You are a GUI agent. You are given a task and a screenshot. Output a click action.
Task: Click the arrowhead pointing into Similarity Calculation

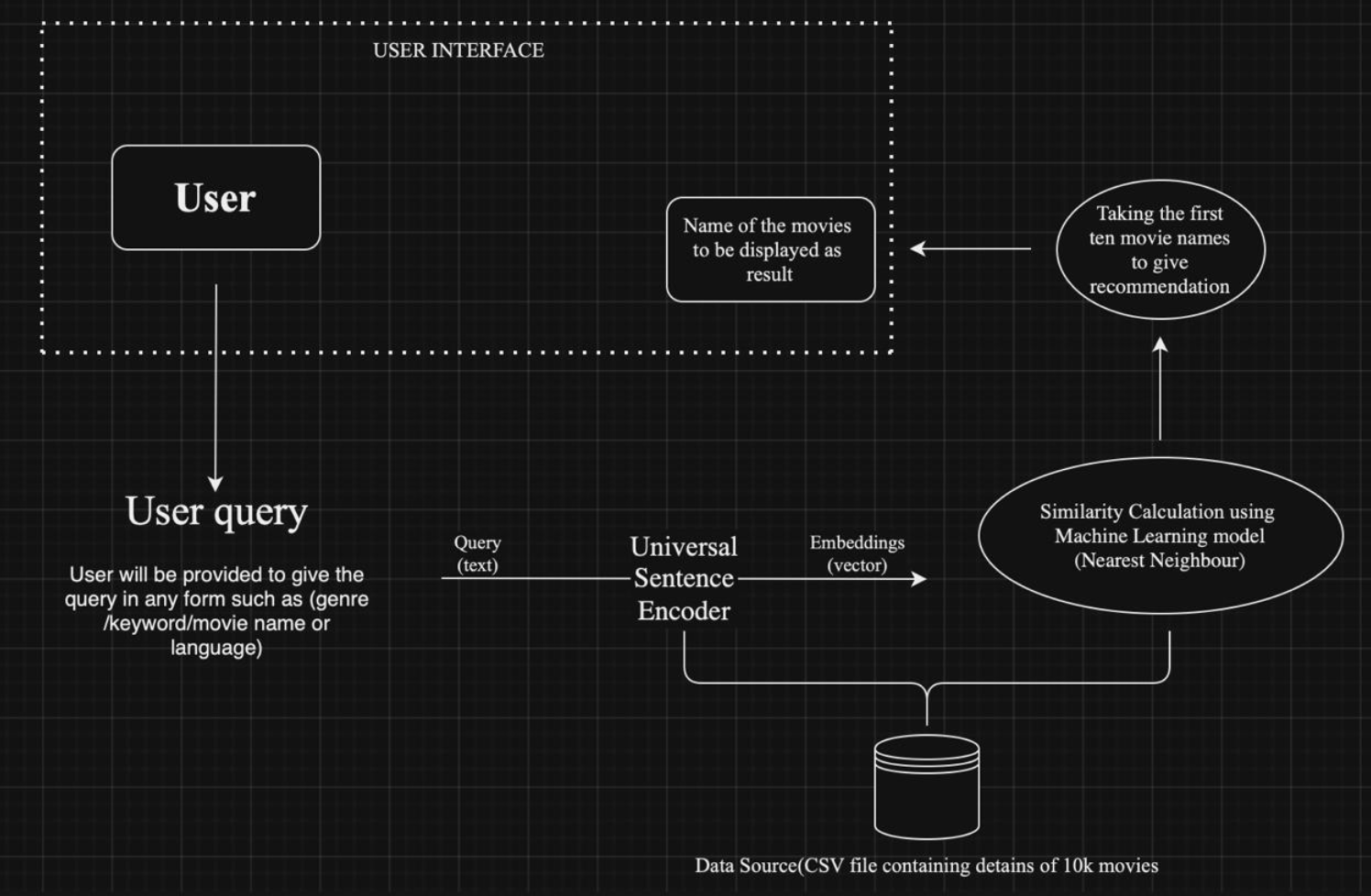pyautogui.click(x=918, y=579)
